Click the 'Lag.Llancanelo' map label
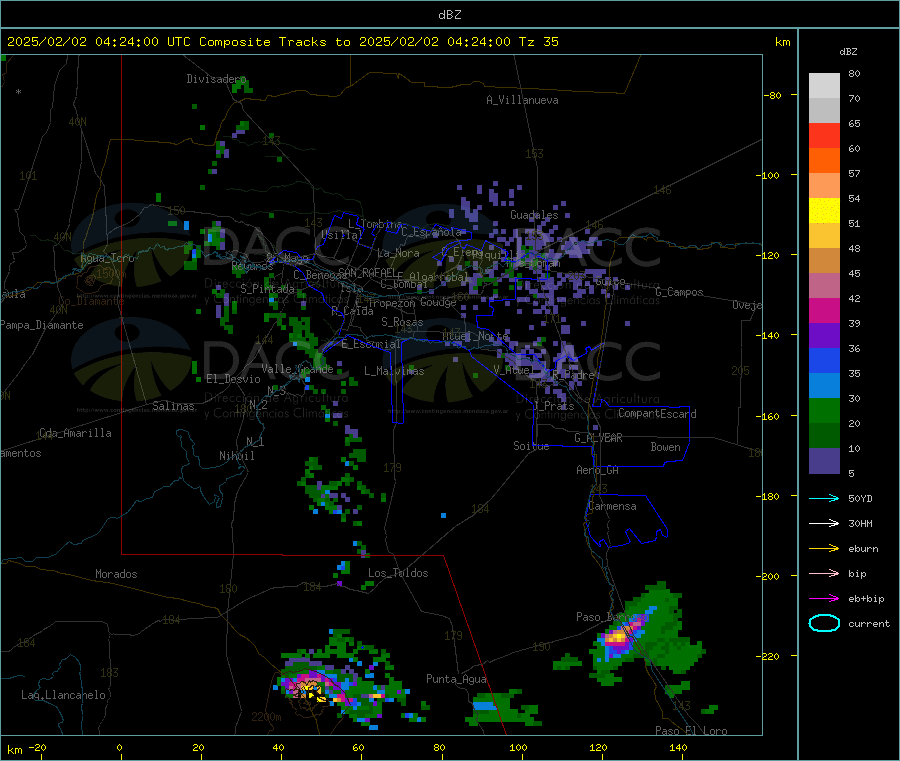 pyautogui.click(x=63, y=695)
